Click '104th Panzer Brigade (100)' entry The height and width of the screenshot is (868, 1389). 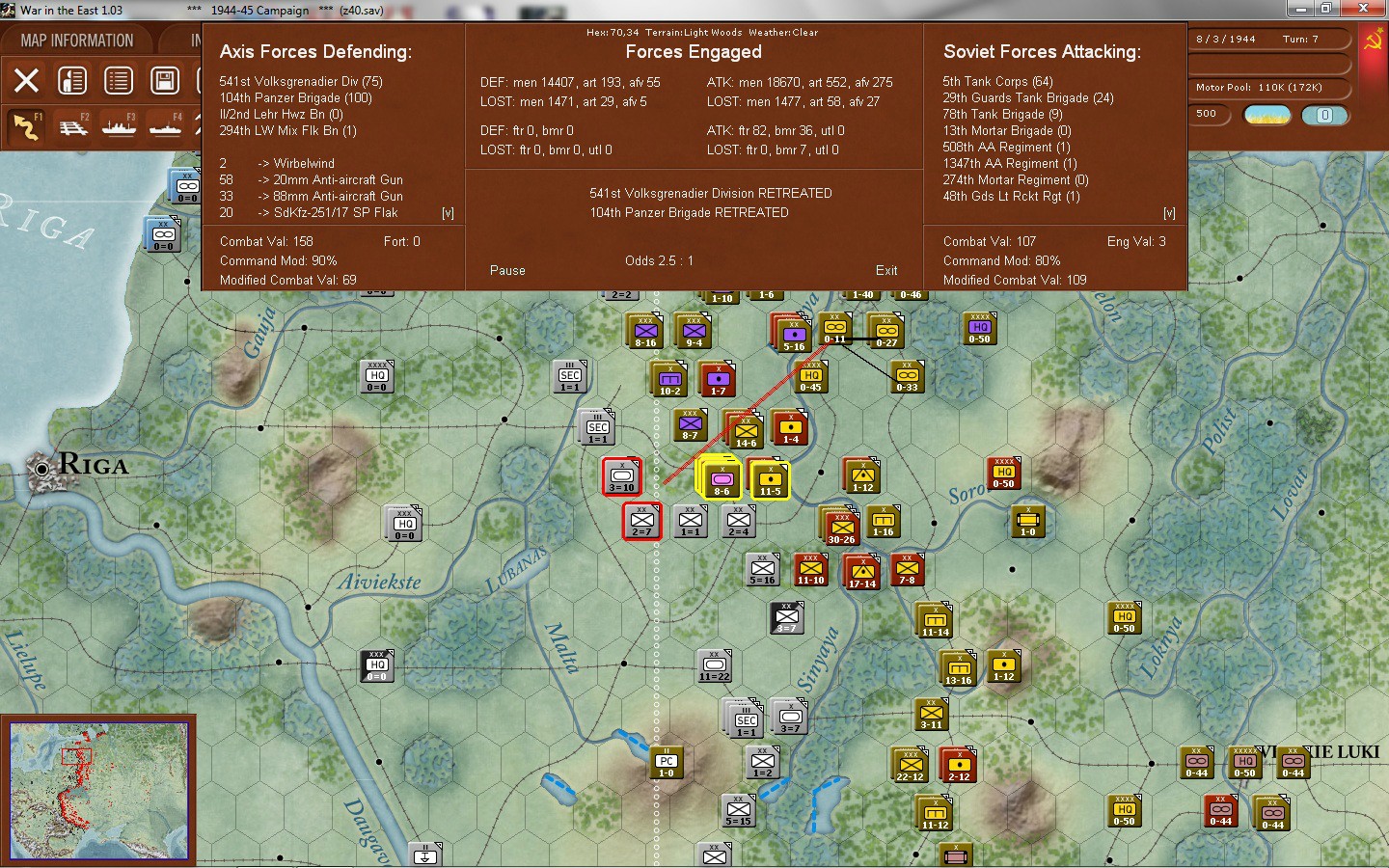click(295, 98)
